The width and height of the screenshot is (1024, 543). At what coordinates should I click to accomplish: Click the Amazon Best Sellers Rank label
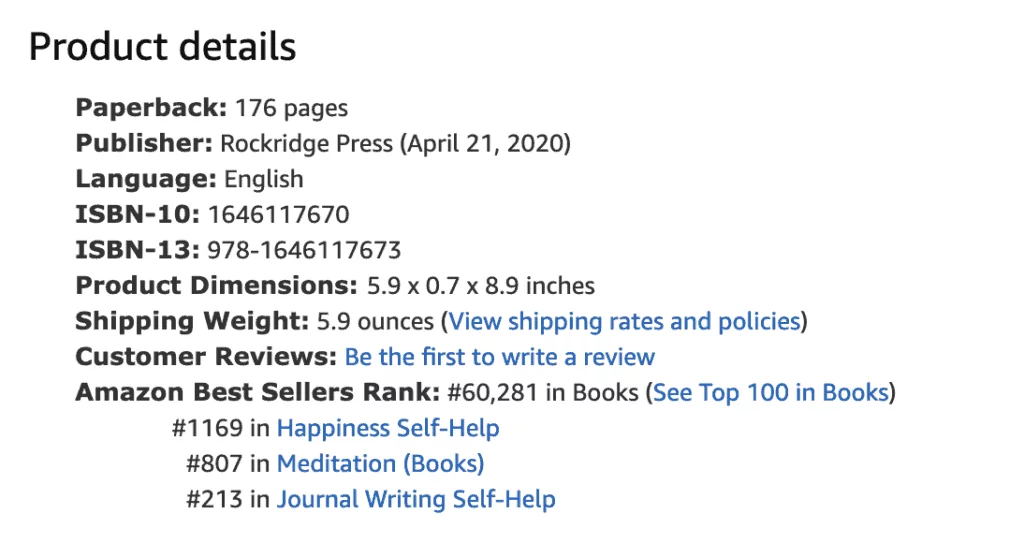click(x=258, y=392)
